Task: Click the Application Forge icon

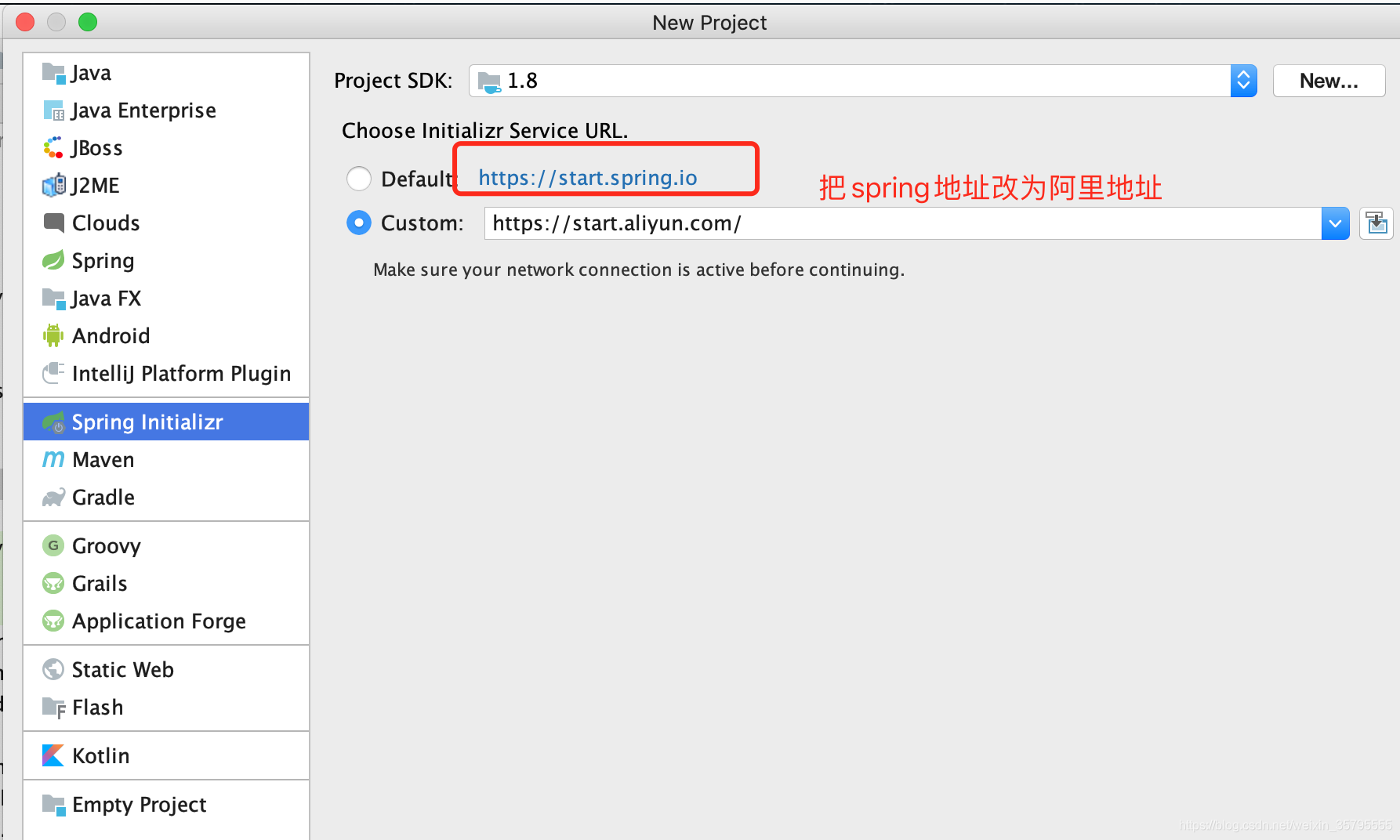Action: [x=53, y=621]
